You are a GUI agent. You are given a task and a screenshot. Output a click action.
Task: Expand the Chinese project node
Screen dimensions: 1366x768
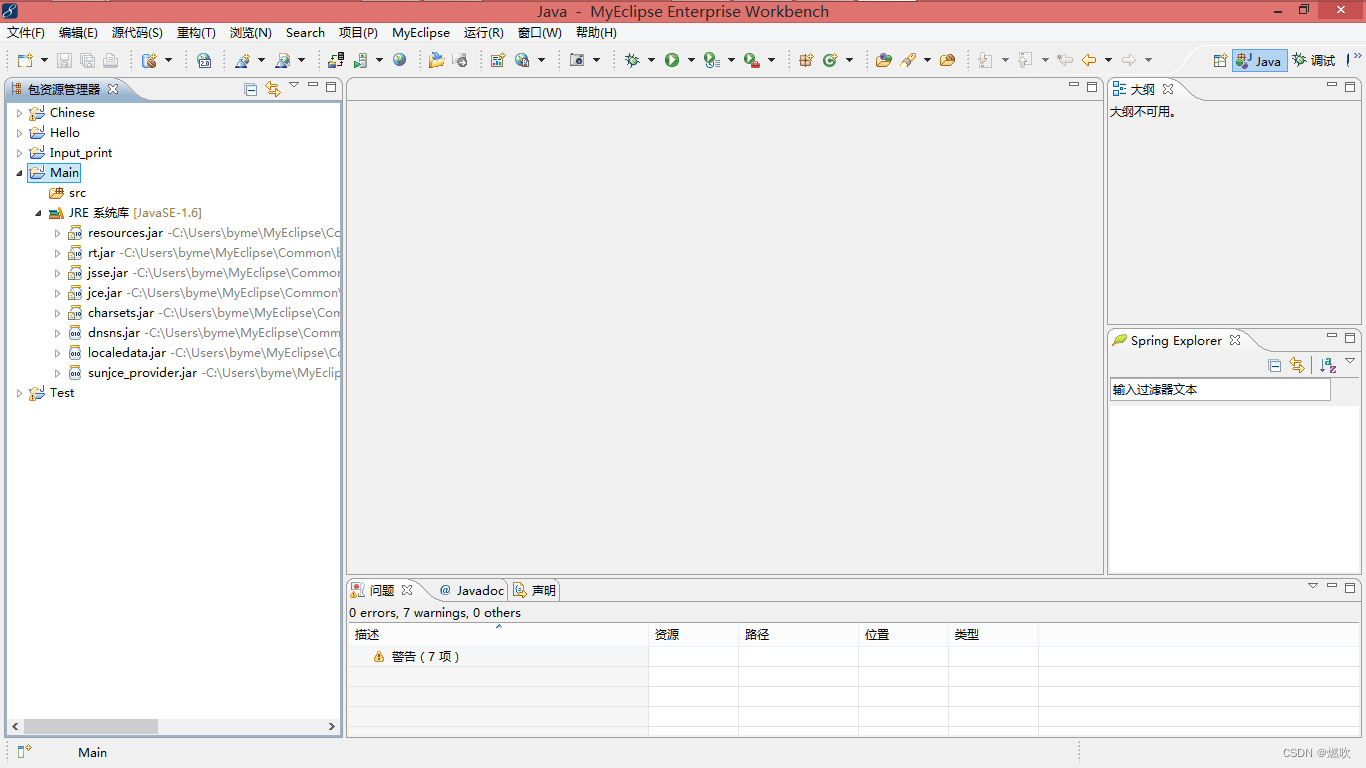coord(19,113)
